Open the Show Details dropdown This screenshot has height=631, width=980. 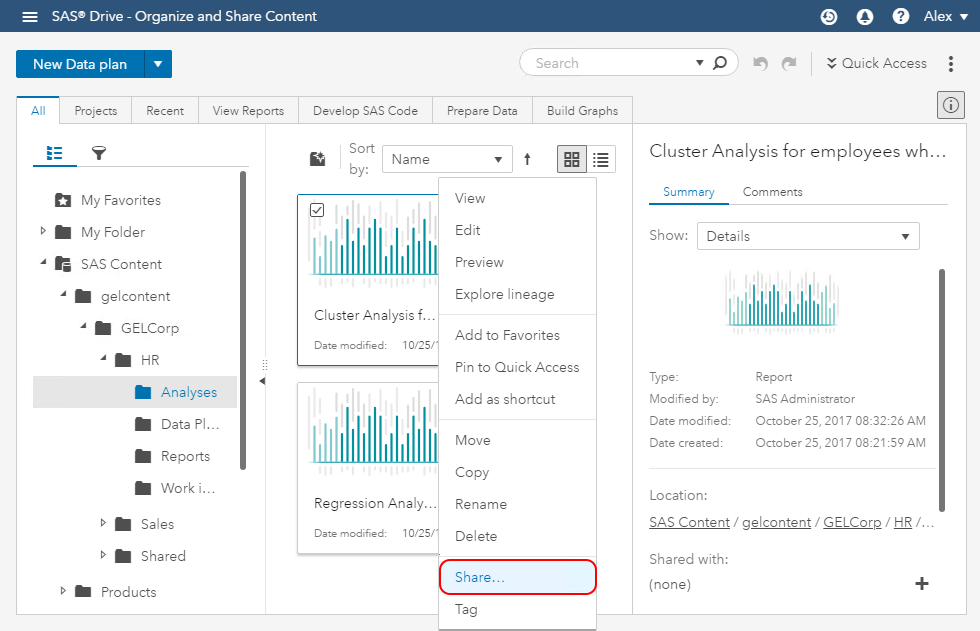pyautogui.click(x=807, y=236)
